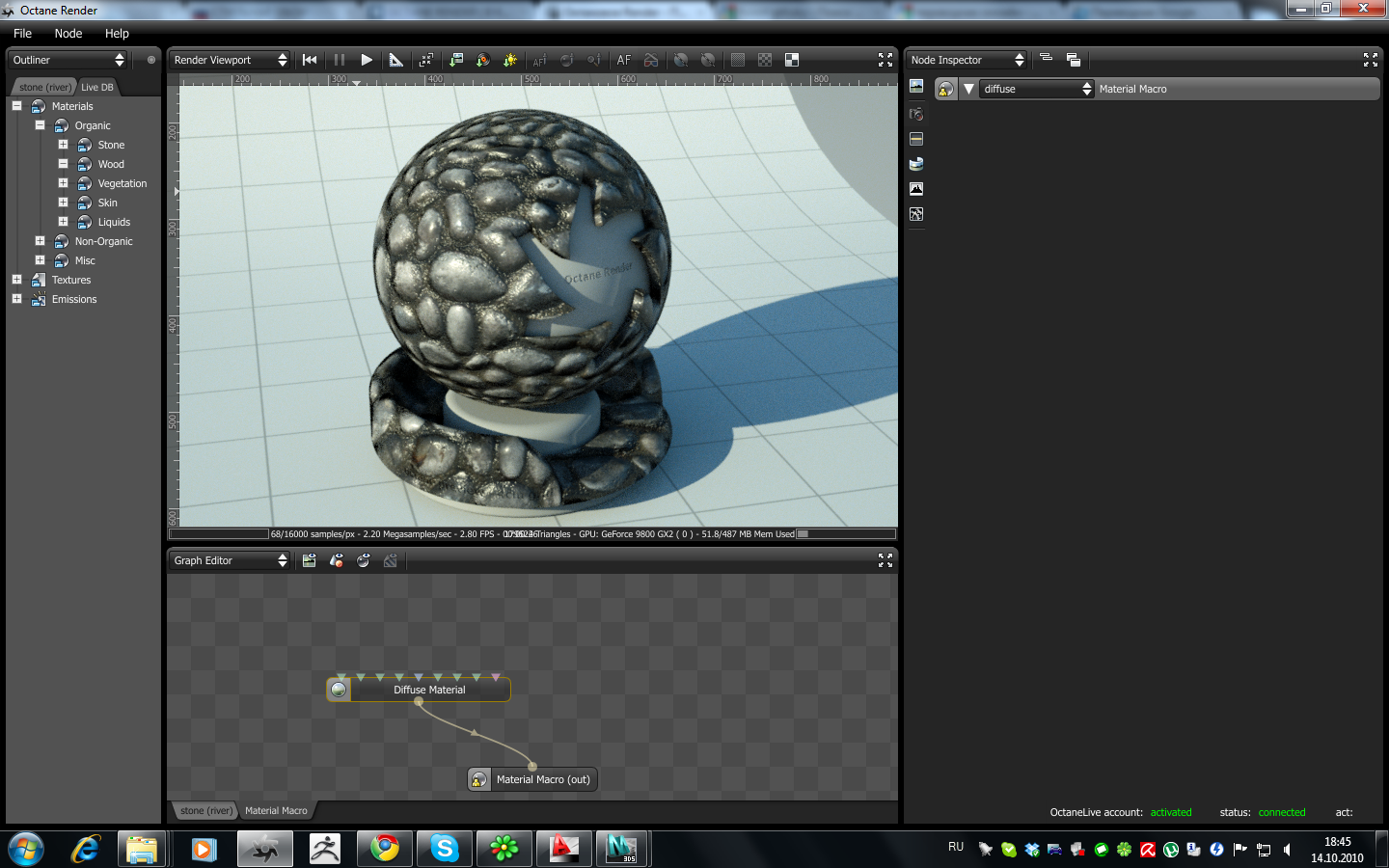Click the black-and-white mountain image icon
Image resolution: width=1389 pixels, height=868 pixels.
pyautogui.click(x=916, y=189)
